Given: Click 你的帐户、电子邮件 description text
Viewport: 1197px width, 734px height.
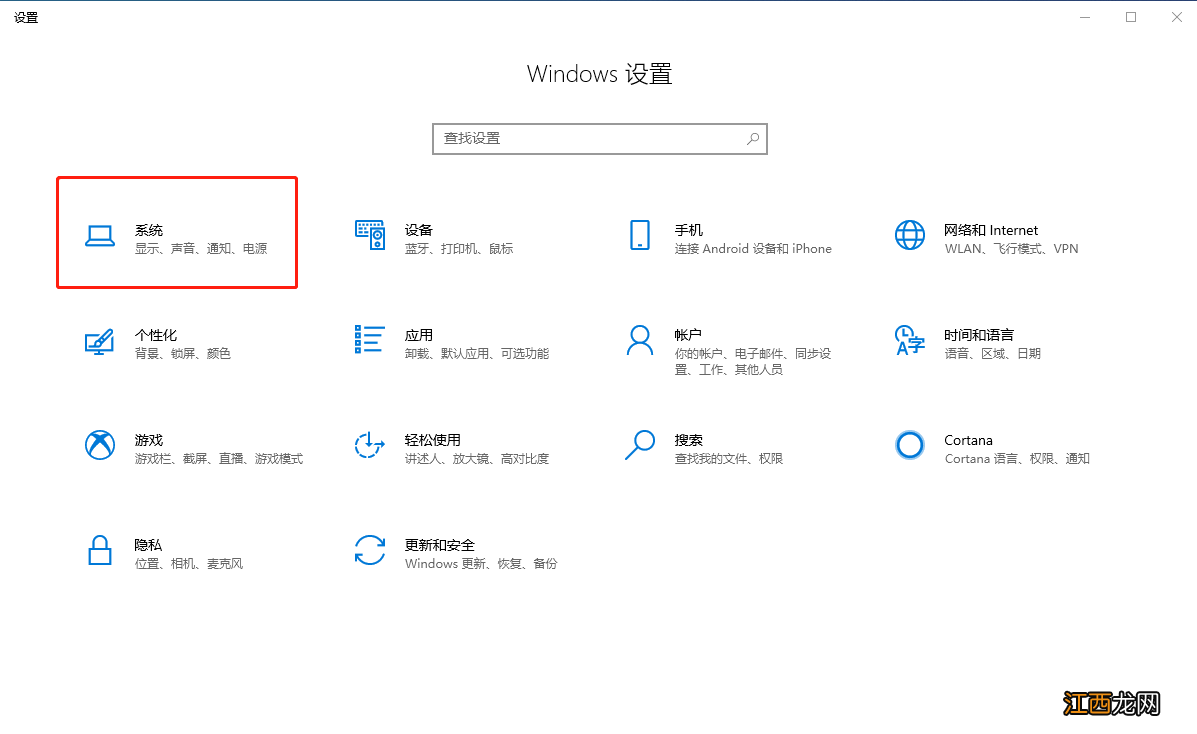Looking at the screenshot, I should [x=753, y=361].
